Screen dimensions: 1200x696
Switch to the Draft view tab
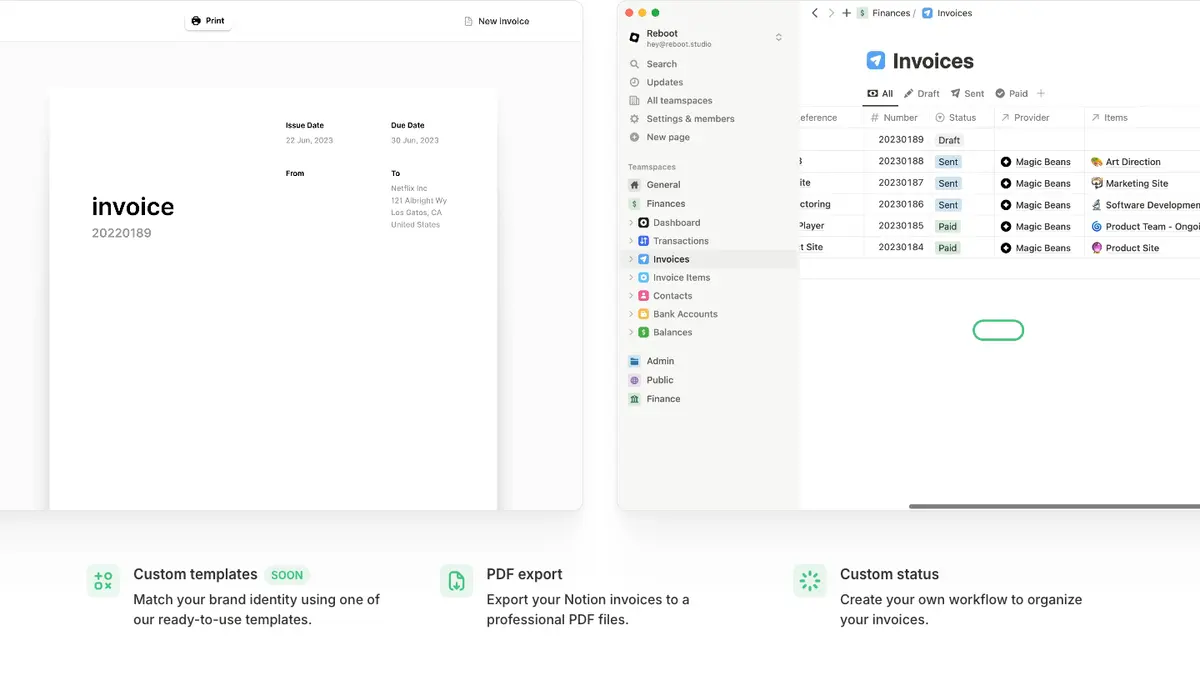pyautogui.click(x=922, y=94)
